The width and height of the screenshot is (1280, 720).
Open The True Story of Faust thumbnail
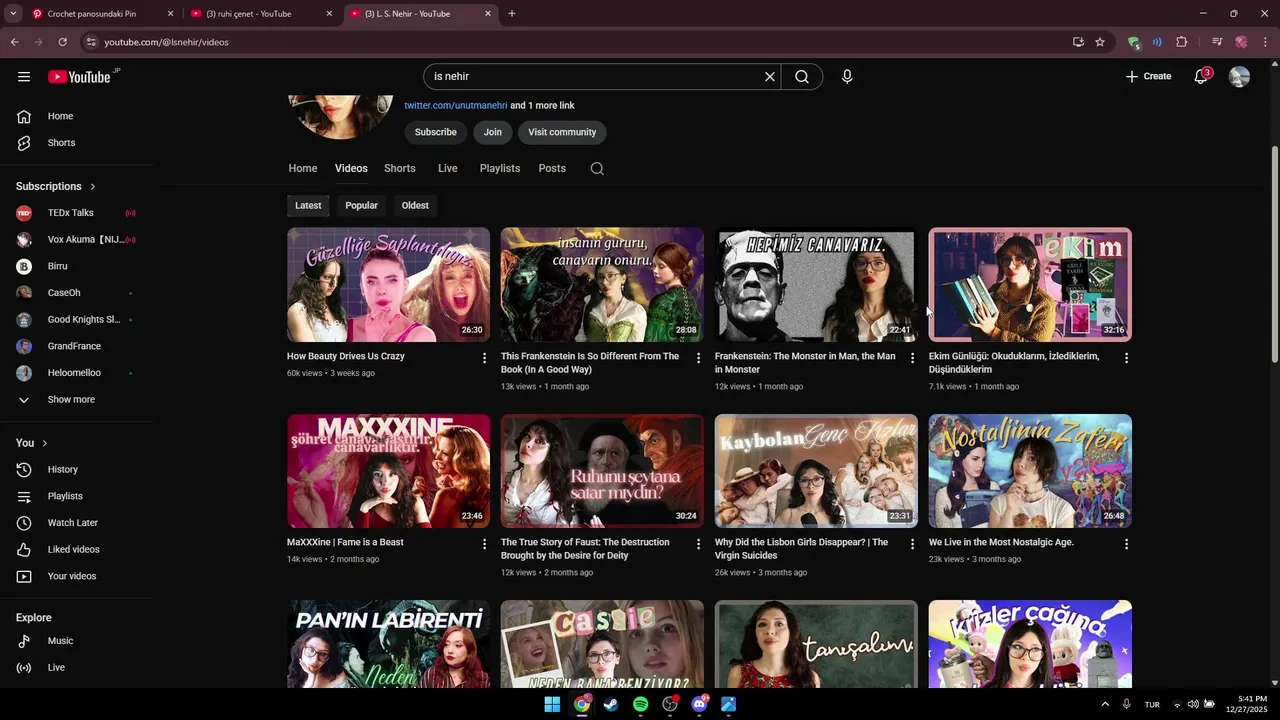[x=602, y=471]
